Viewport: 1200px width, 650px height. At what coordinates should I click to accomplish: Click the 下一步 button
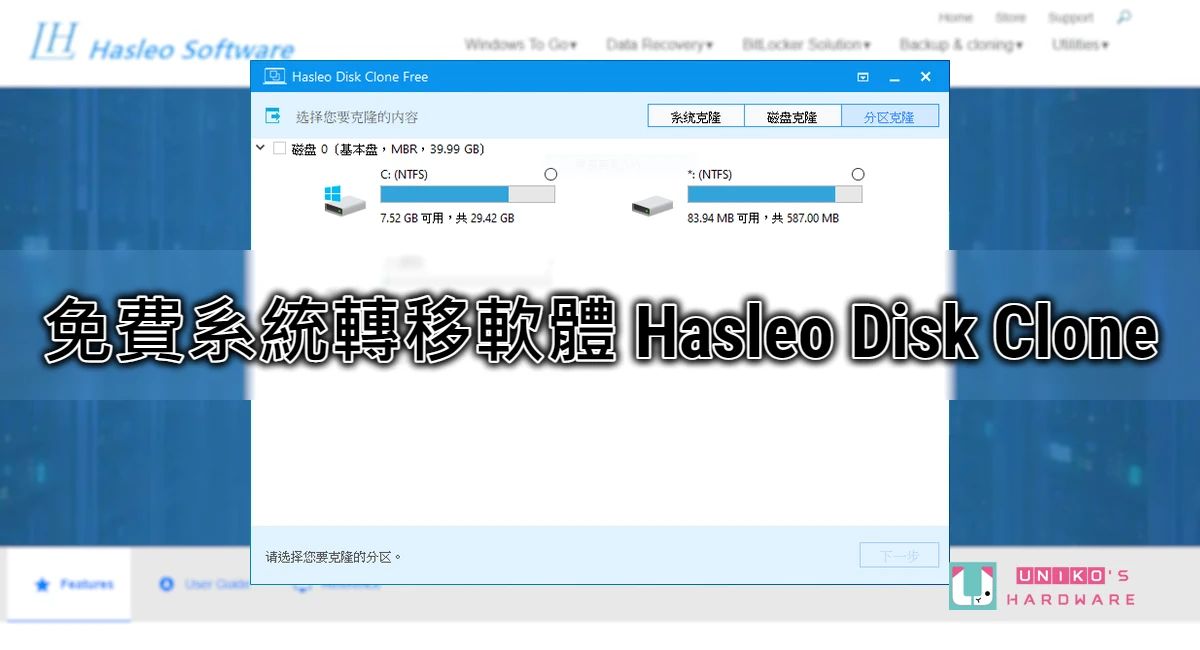(899, 555)
